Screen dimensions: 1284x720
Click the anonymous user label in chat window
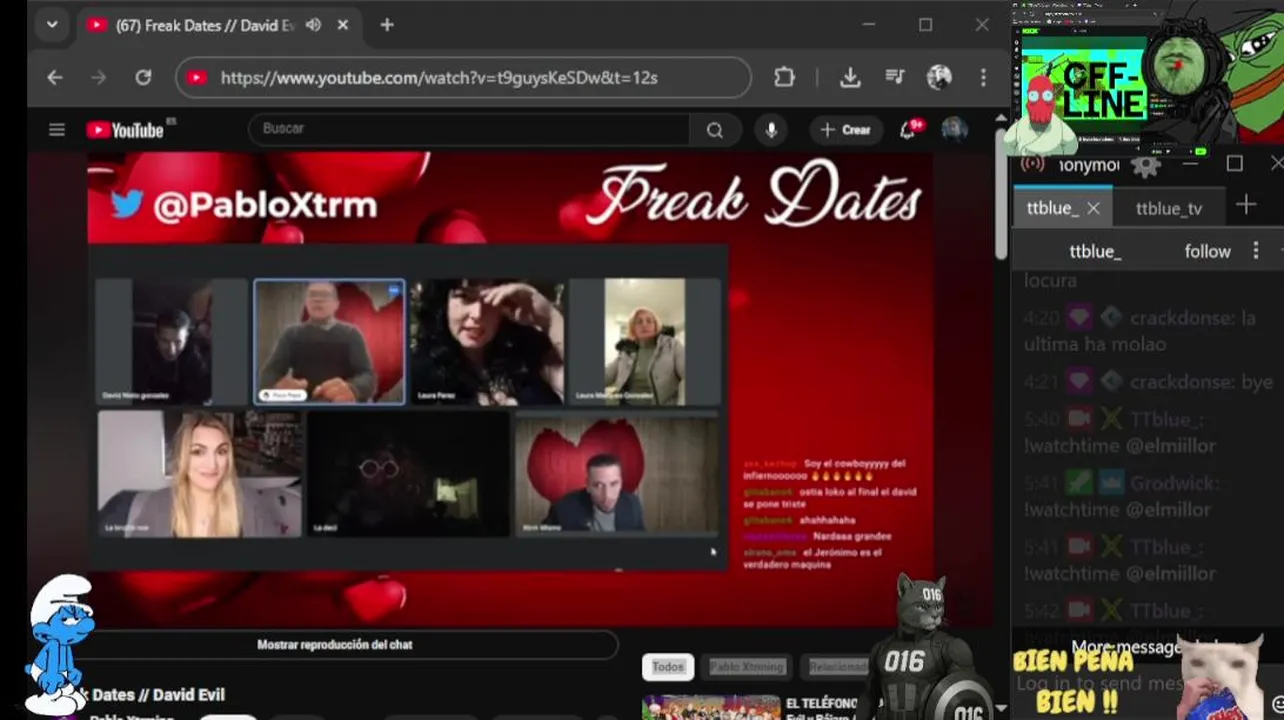click(1088, 165)
